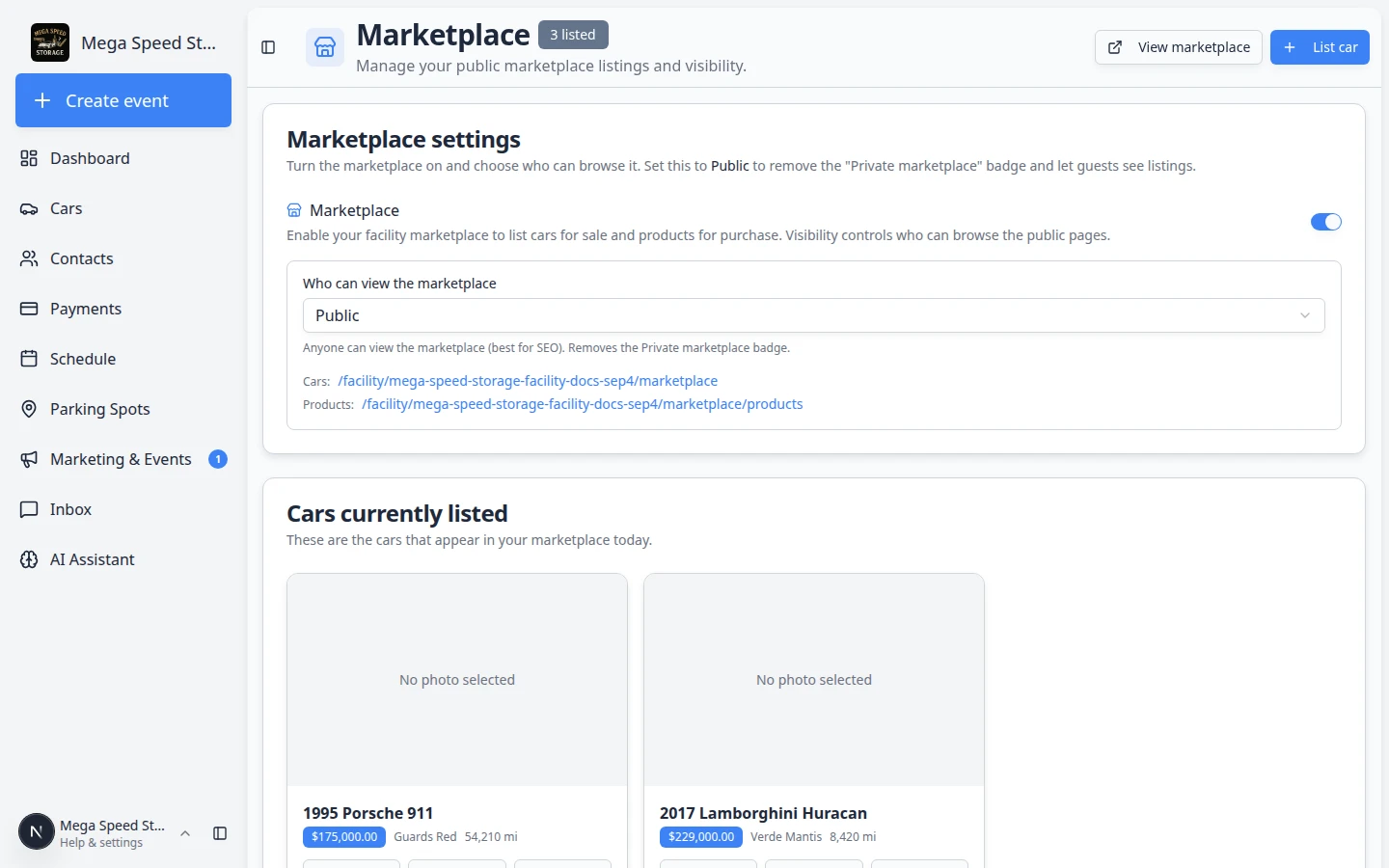The width and height of the screenshot is (1389, 868).
Task: Click the Verde Mantis color label
Action: point(786,837)
